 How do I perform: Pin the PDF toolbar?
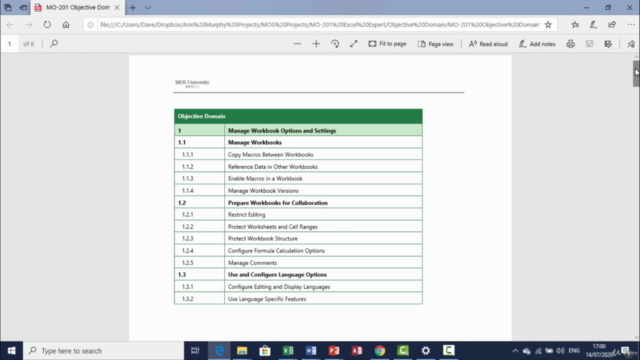631,44
